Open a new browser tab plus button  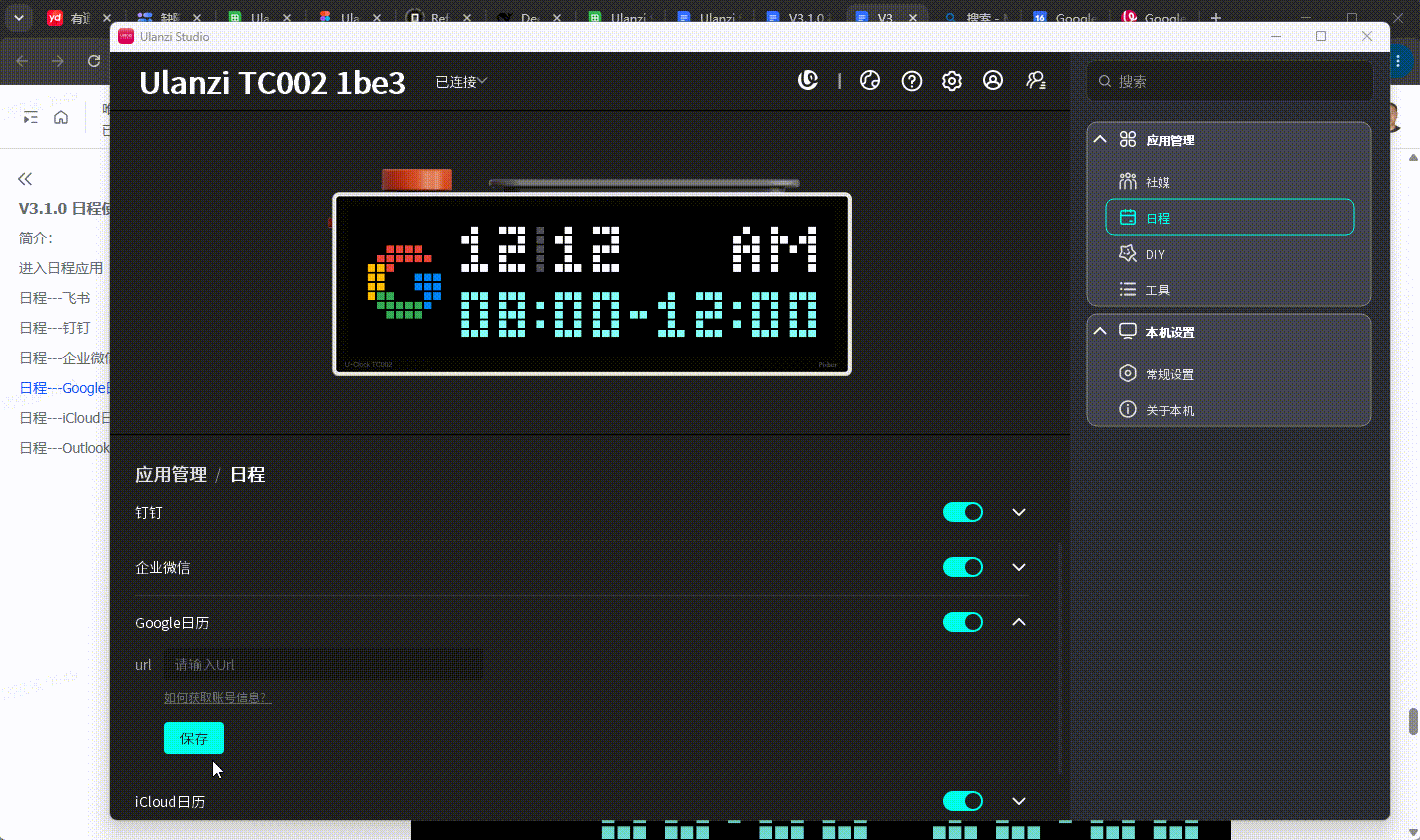(x=1216, y=18)
